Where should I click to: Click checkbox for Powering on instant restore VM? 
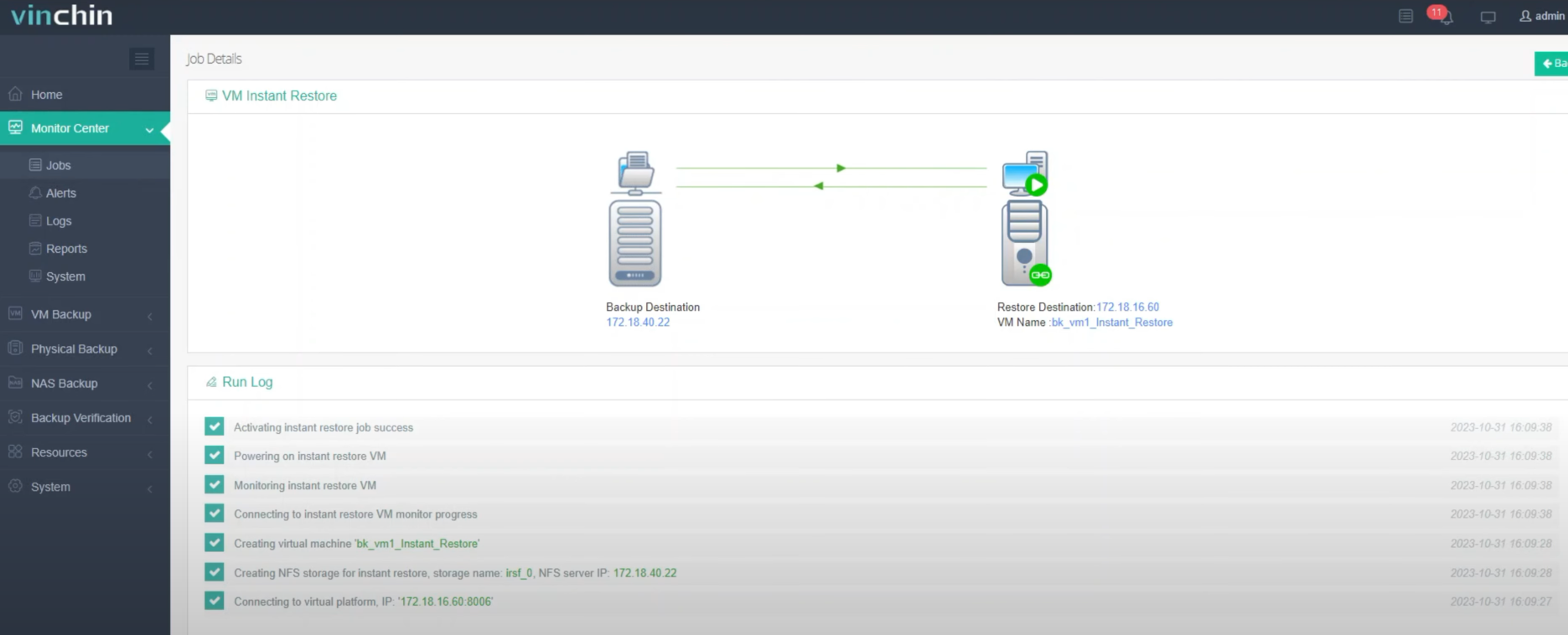click(x=215, y=455)
